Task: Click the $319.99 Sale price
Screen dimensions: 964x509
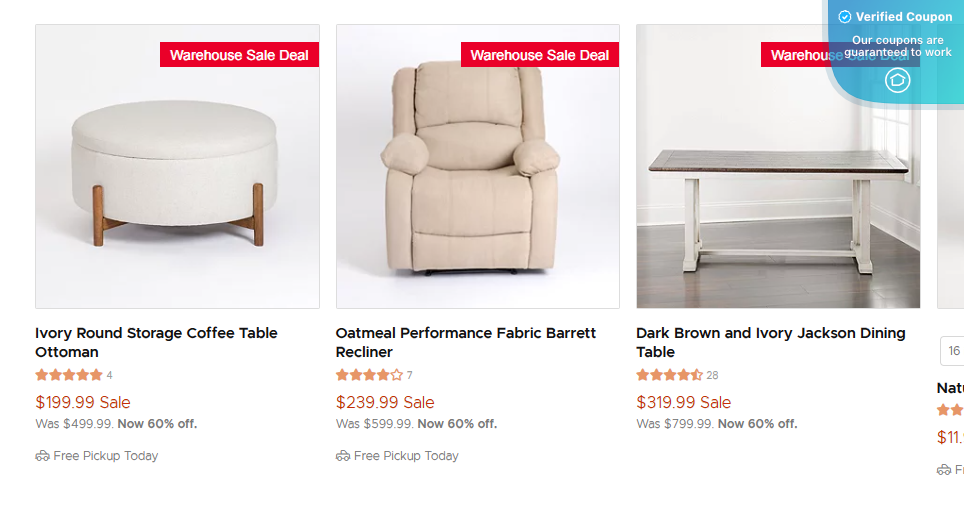Action: pyautogui.click(x=684, y=402)
